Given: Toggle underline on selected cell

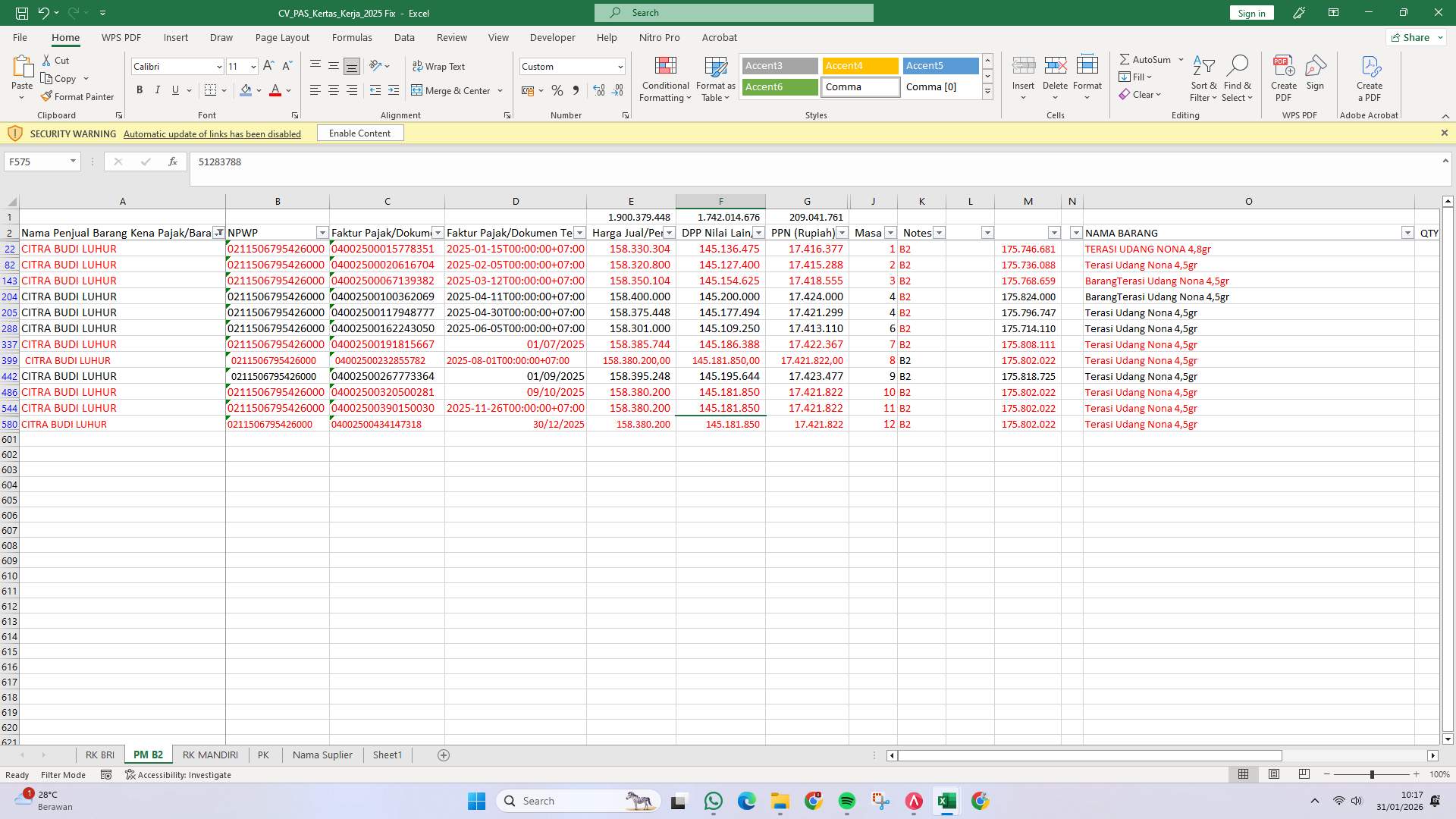Looking at the screenshot, I should coord(174,89).
